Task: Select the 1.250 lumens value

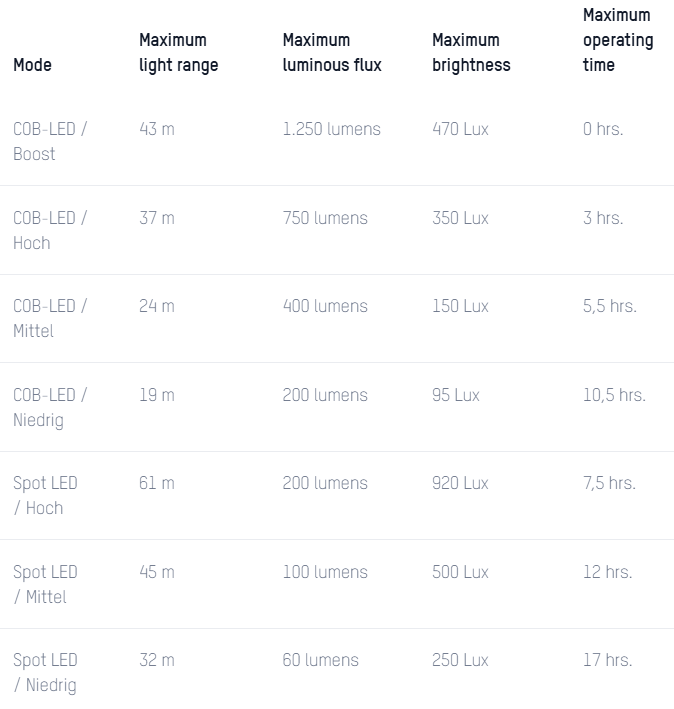Action: 332,129
